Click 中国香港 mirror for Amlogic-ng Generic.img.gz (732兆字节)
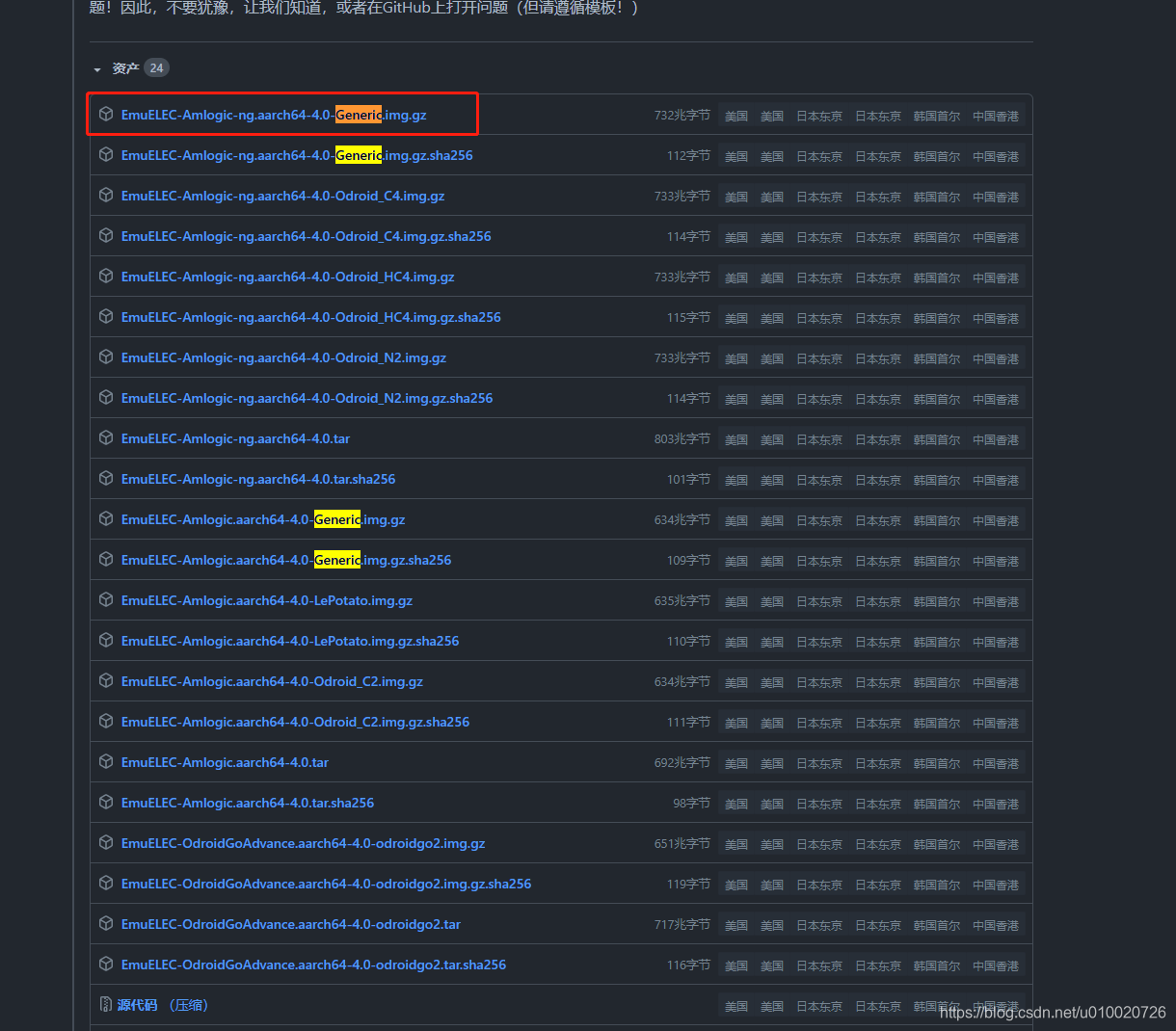1176x1031 pixels. [x=996, y=116]
